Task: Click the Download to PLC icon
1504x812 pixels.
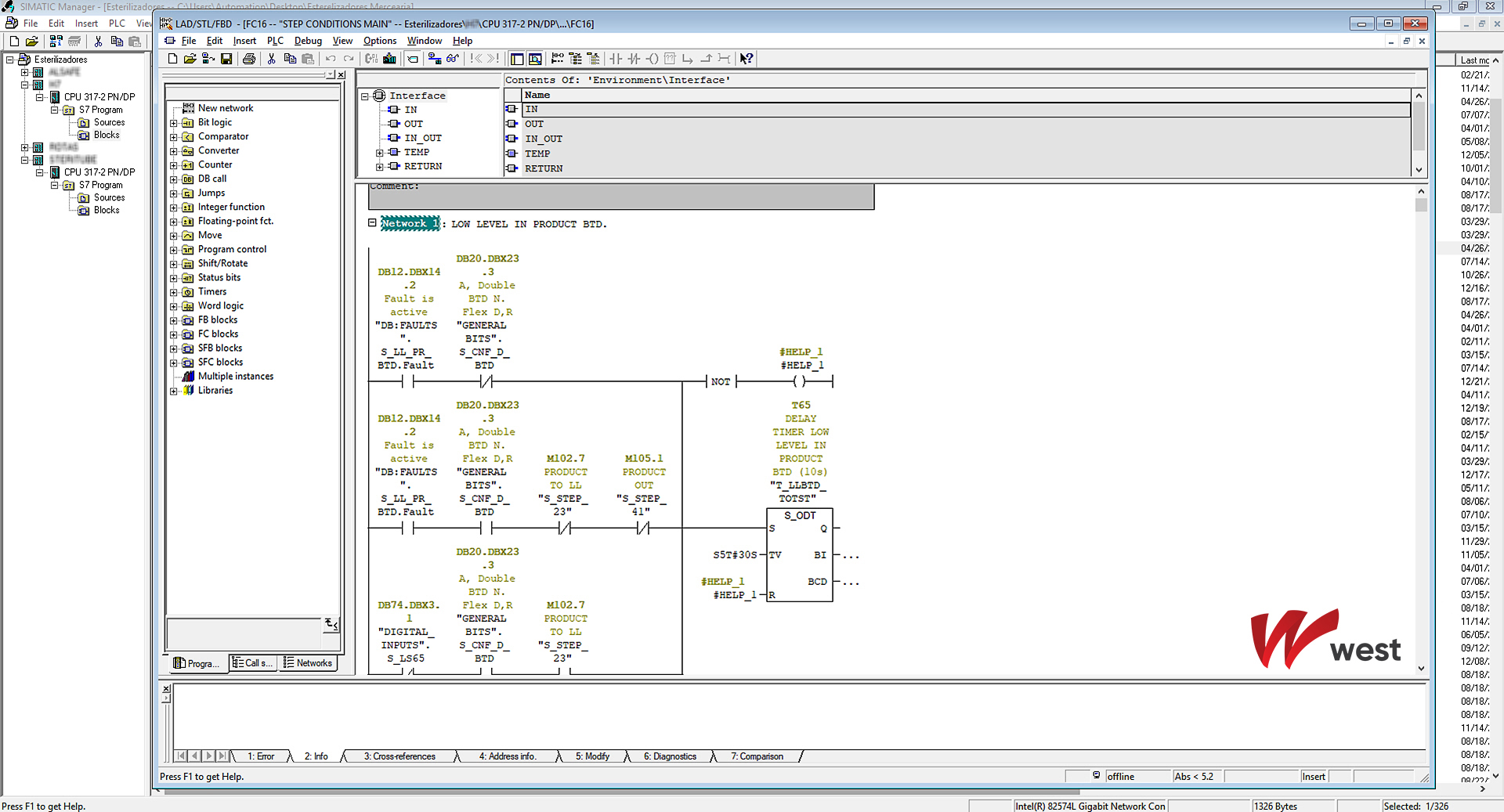Action: coord(389,59)
